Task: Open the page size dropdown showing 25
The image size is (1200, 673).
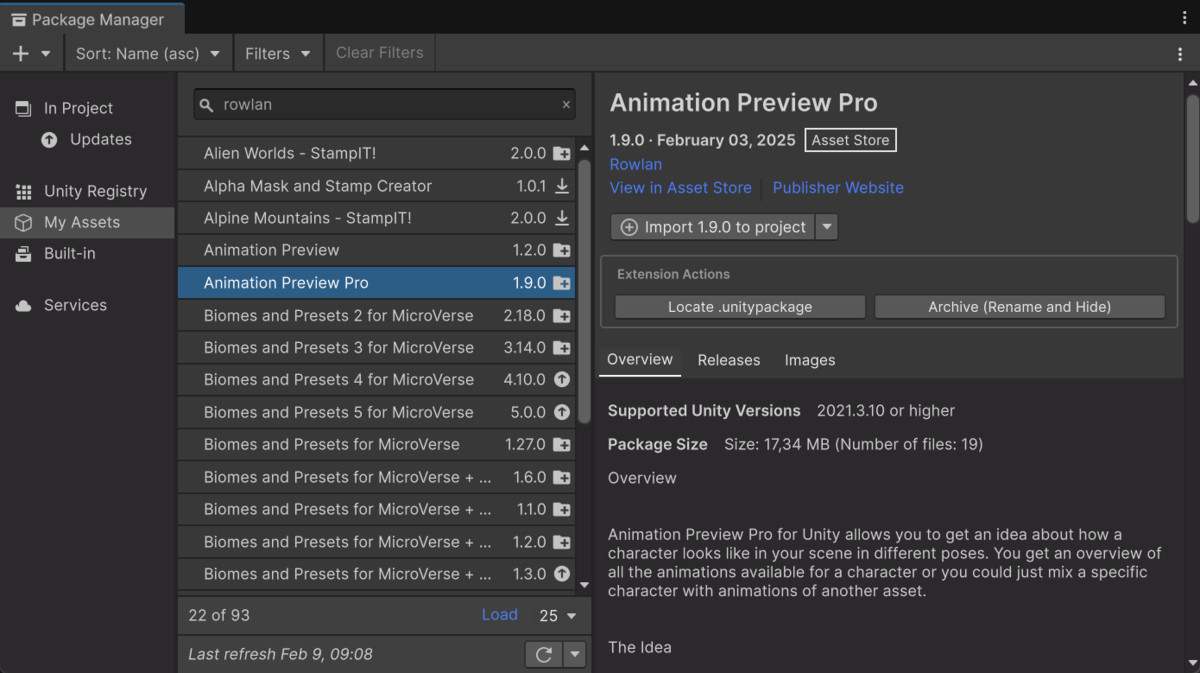Action: 557,615
